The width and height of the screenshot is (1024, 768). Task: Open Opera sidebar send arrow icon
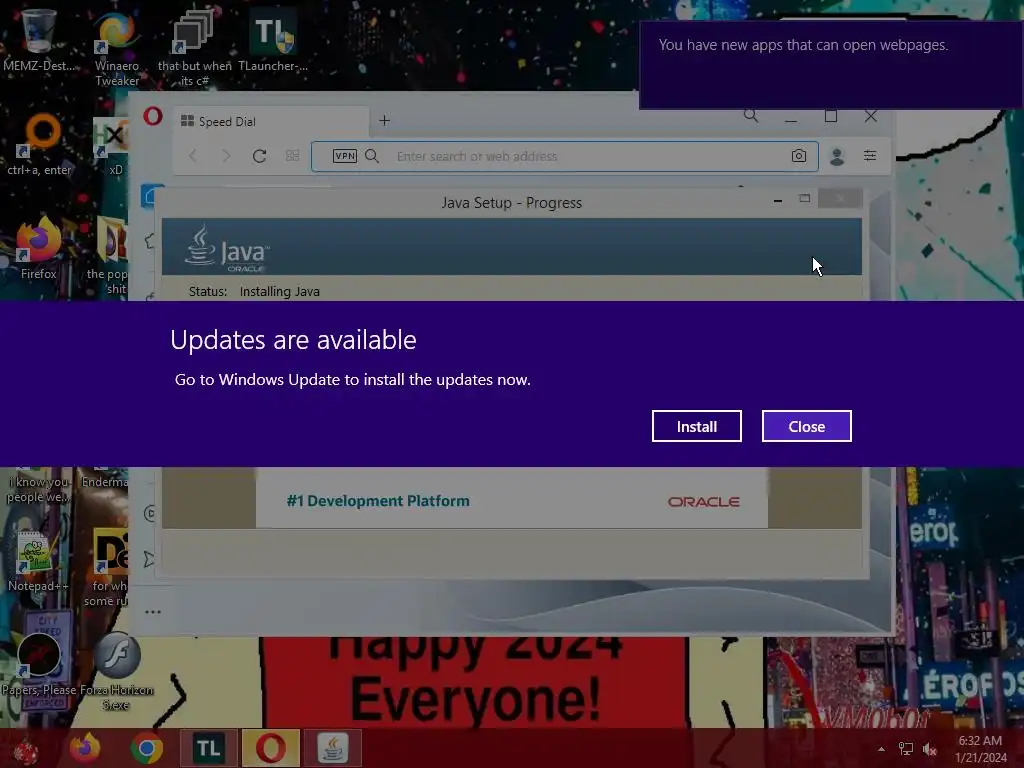pyautogui.click(x=149, y=559)
